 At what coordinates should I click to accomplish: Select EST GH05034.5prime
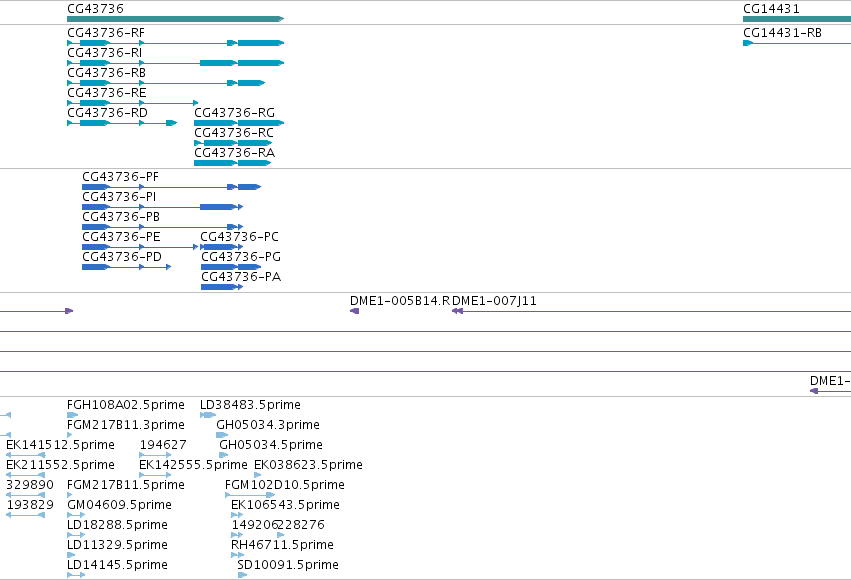coord(224,456)
